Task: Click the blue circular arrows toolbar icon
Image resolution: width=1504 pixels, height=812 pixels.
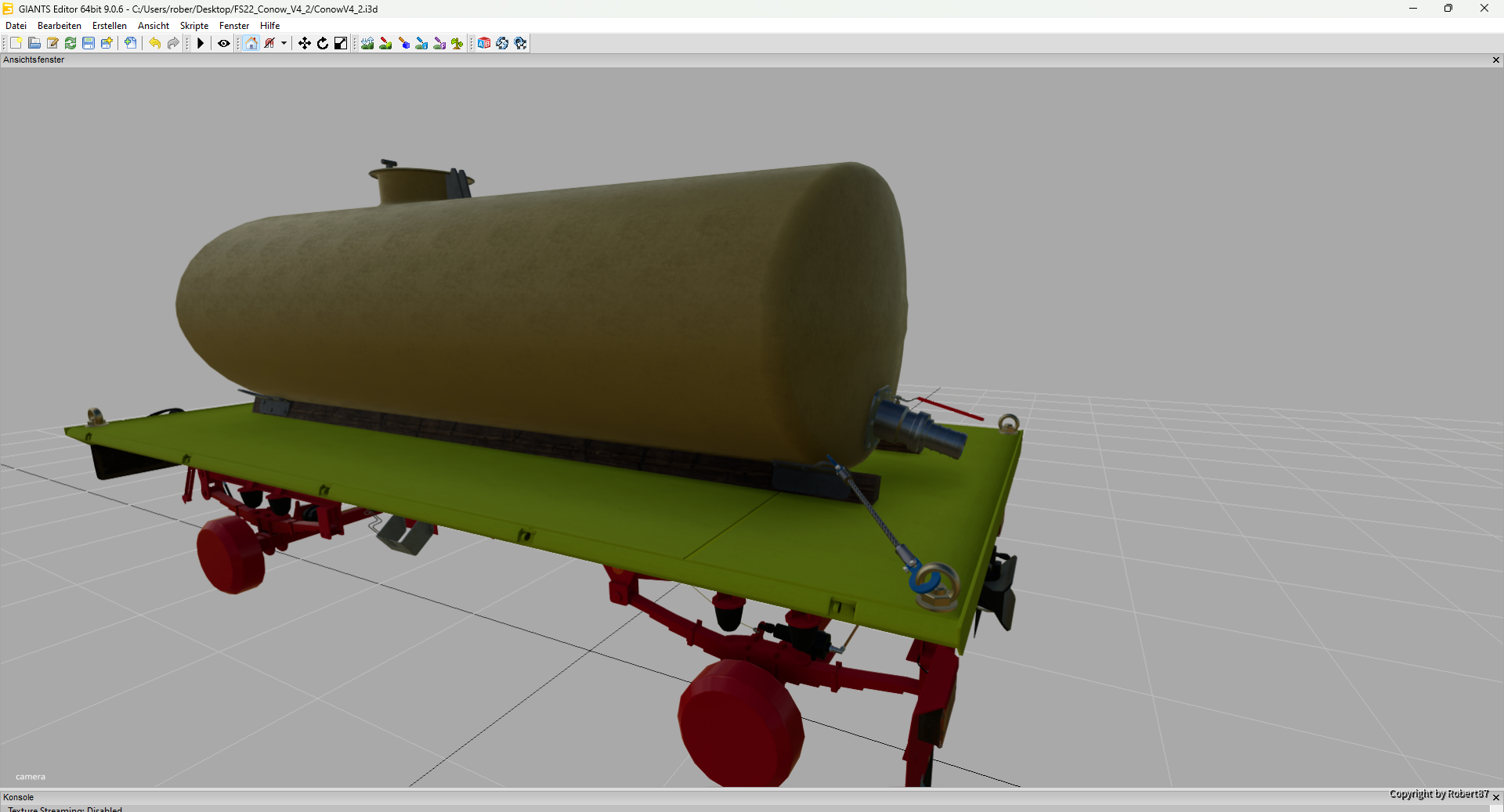Action: click(x=502, y=43)
